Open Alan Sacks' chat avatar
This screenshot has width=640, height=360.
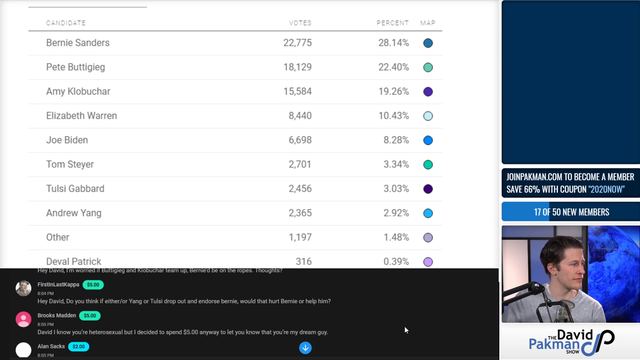click(x=23, y=350)
